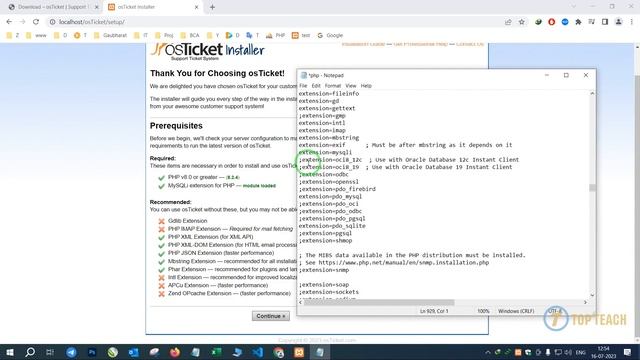Click Gdlib Extension in the Recommended list
Screen dimensions: 640x360
click(187, 221)
